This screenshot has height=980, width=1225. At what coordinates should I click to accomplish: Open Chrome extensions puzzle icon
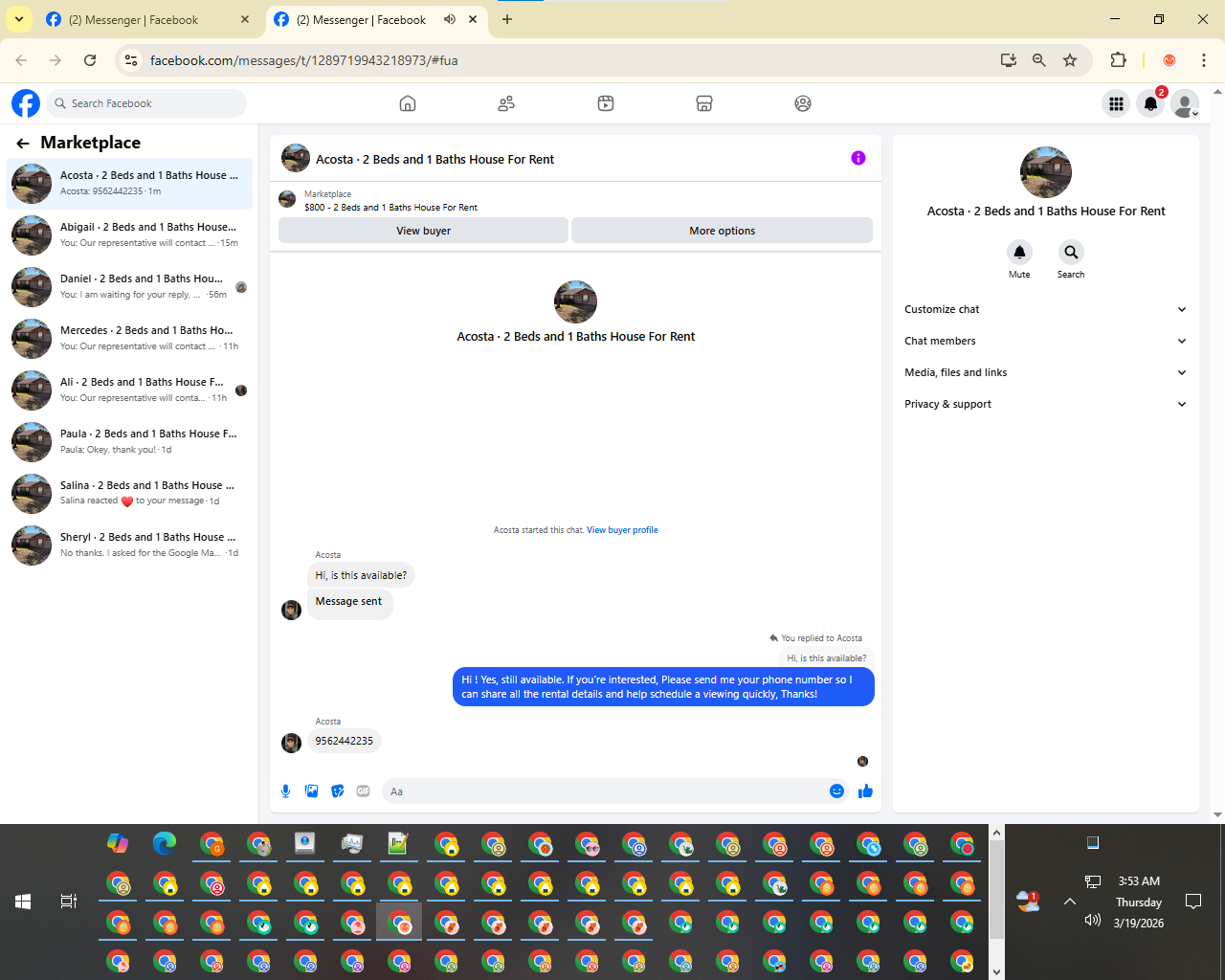(1118, 60)
